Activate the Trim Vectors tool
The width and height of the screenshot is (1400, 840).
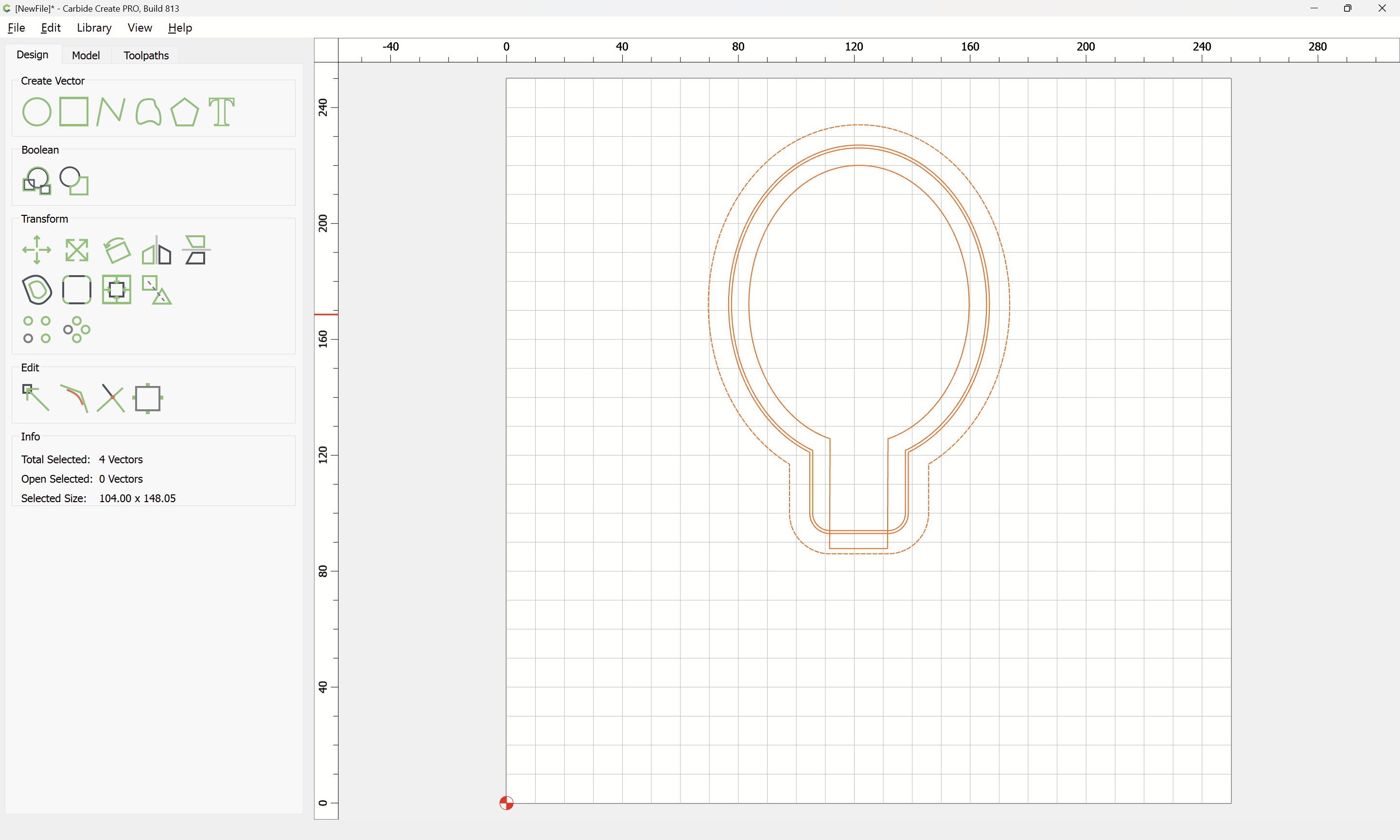point(110,398)
